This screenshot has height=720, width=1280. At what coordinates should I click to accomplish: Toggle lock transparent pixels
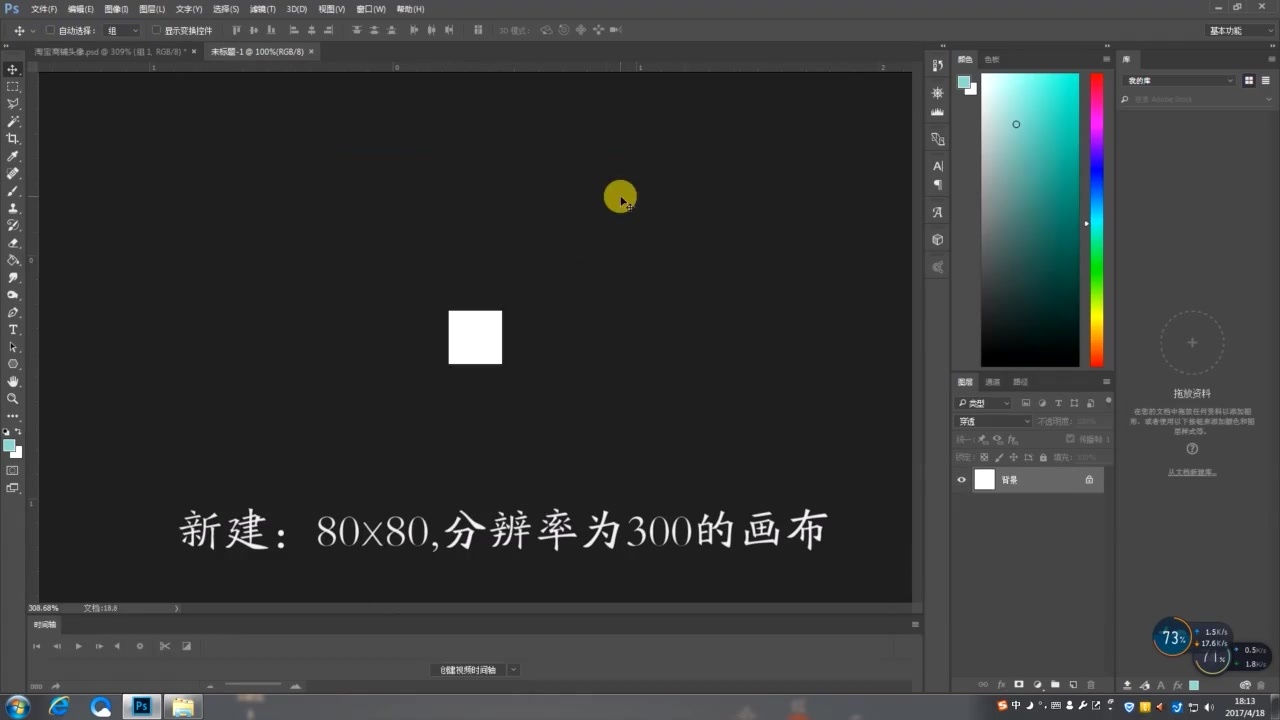click(984, 457)
